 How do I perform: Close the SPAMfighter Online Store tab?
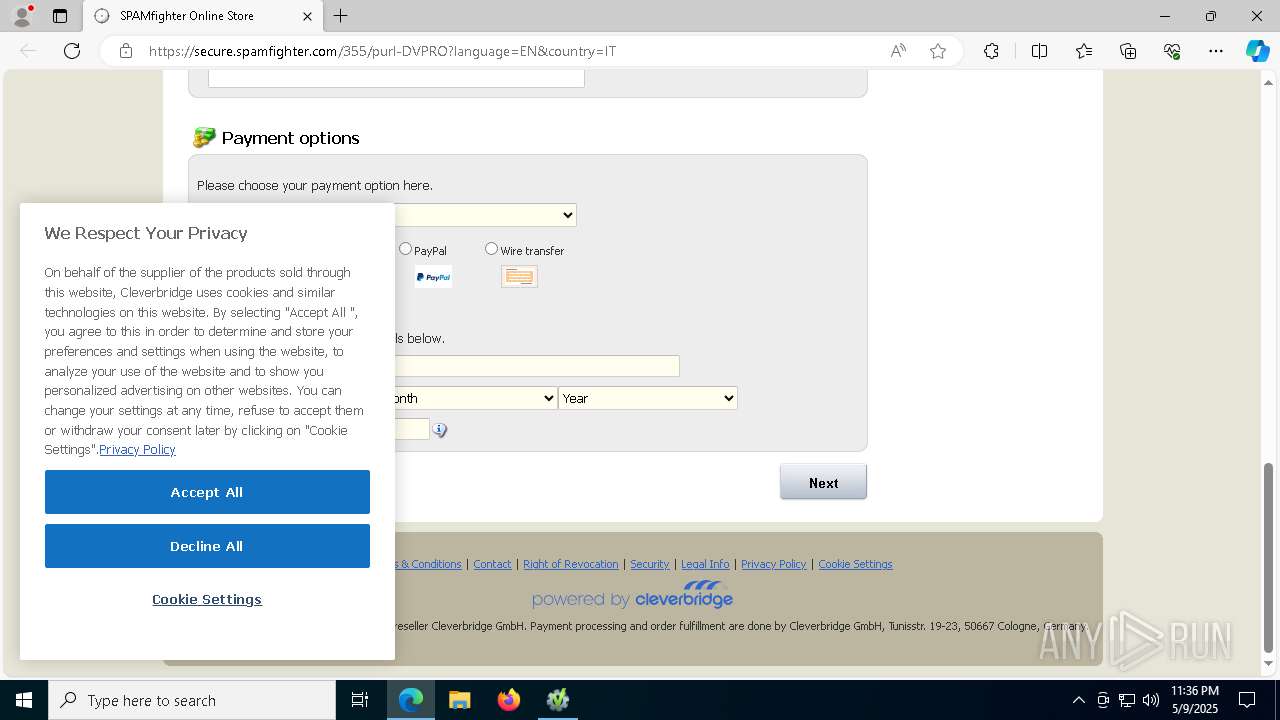pyautogui.click(x=307, y=16)
